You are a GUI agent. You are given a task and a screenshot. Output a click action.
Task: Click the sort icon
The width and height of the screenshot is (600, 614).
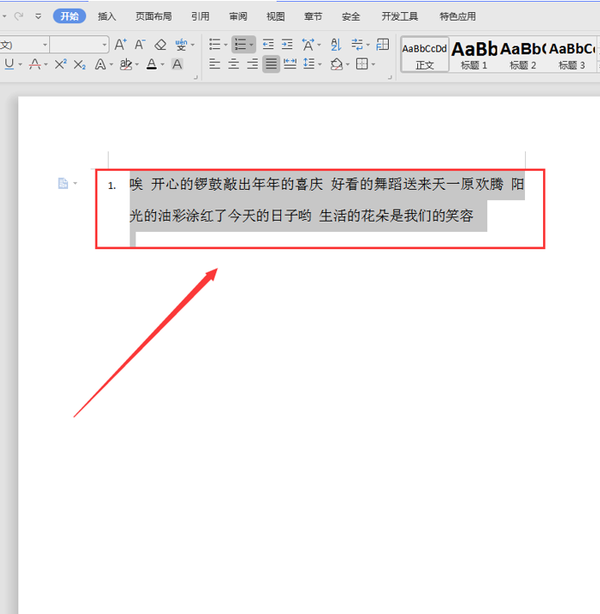pyautogui.click(x=335, y=45)
